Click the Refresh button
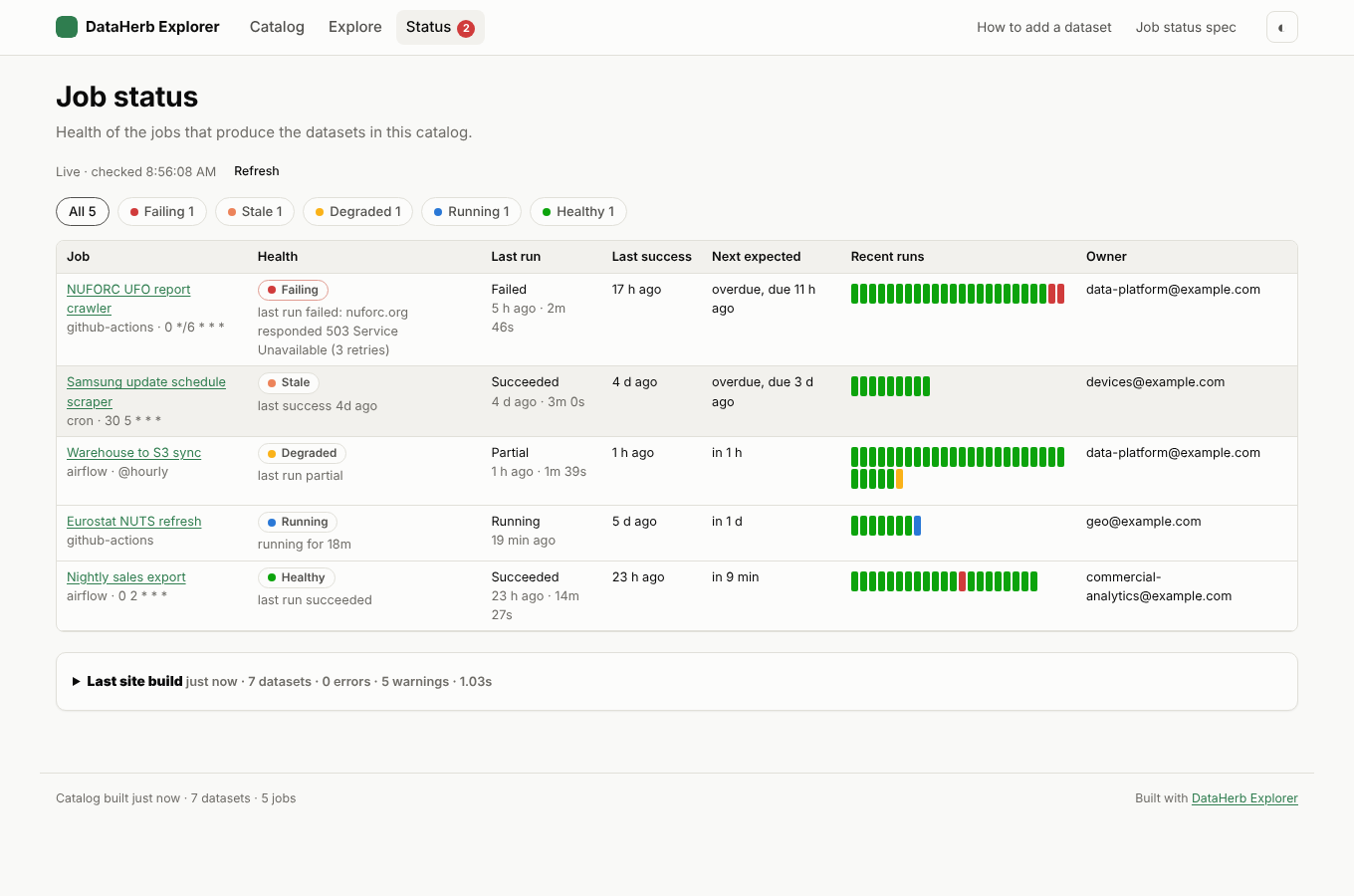Screen dimensions: 1354x896 pos(257,171)
